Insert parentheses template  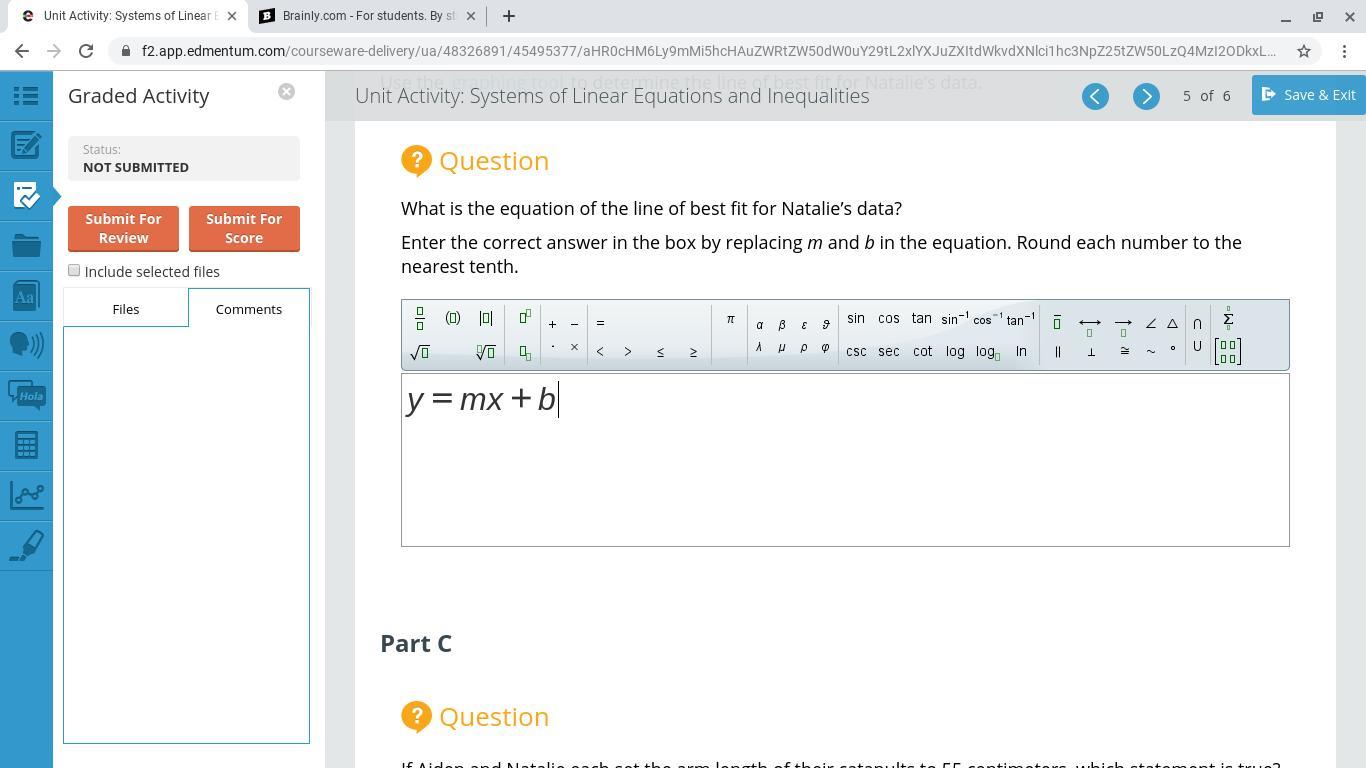pyautogui.click(x=453, y=318)
